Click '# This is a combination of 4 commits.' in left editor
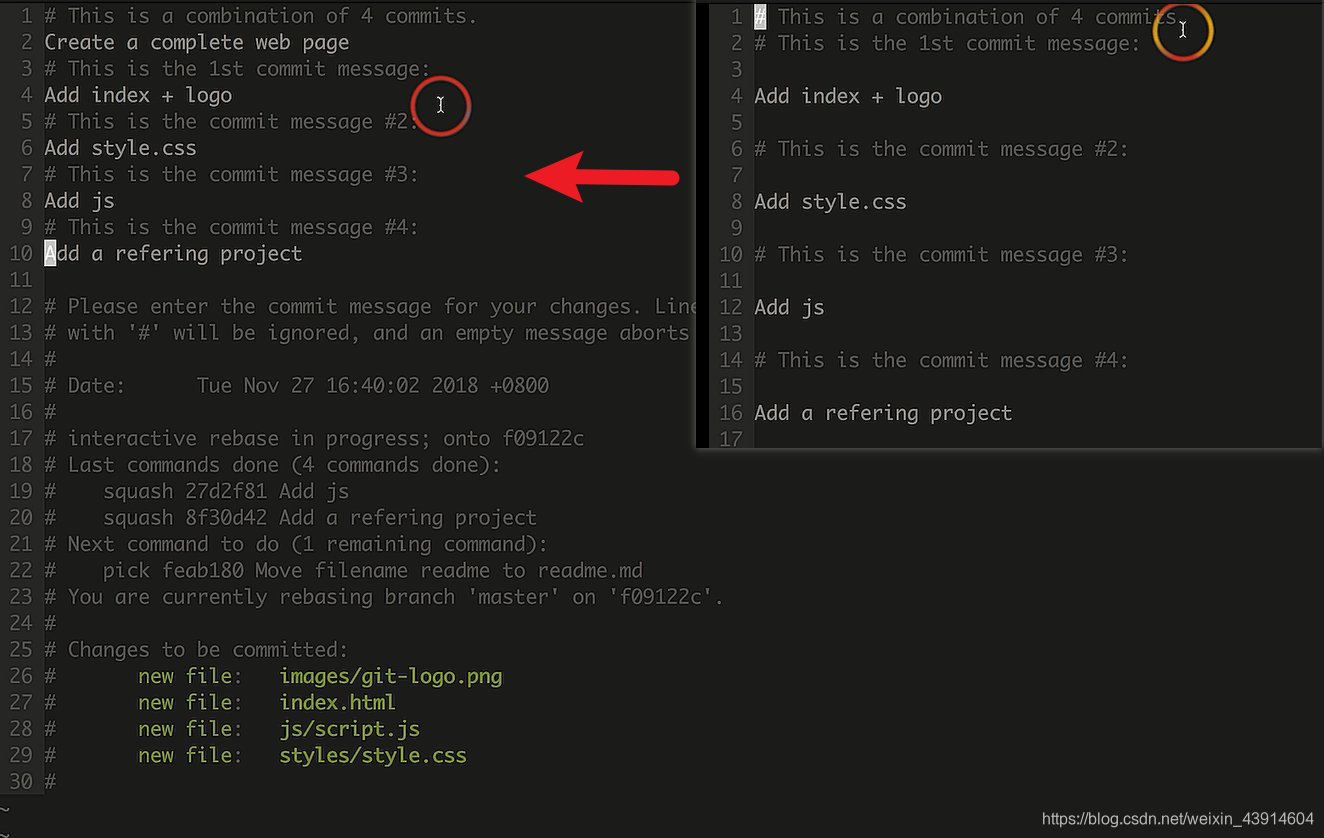Viewport: 1324px width, 838px height. pyautogui.click(x=261, y=16)
